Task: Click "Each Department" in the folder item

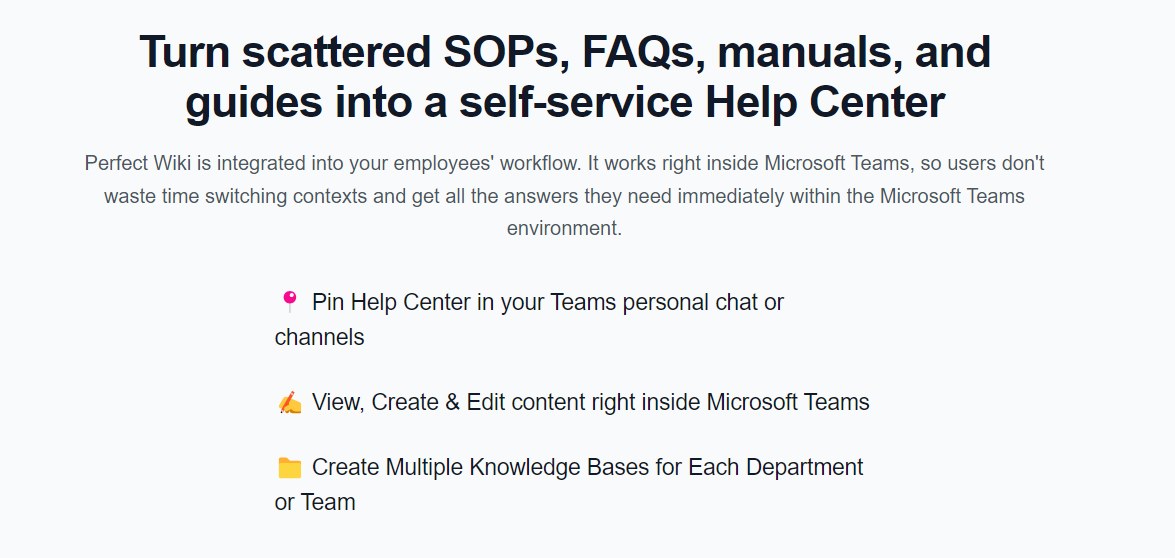Action: [x=776, y=467]
